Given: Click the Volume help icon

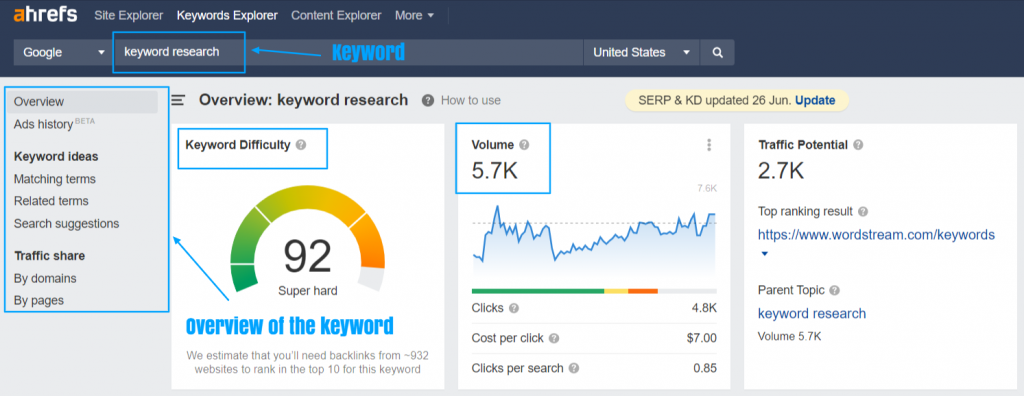Looking at the screenshot, I should point(524,145).
